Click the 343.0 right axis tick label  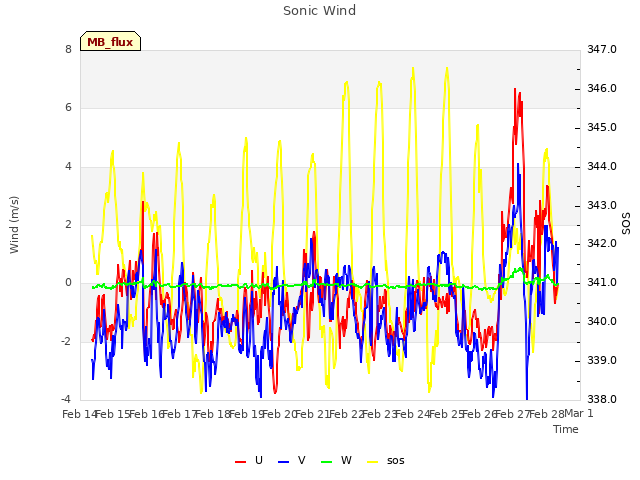[x=602, y=206]
